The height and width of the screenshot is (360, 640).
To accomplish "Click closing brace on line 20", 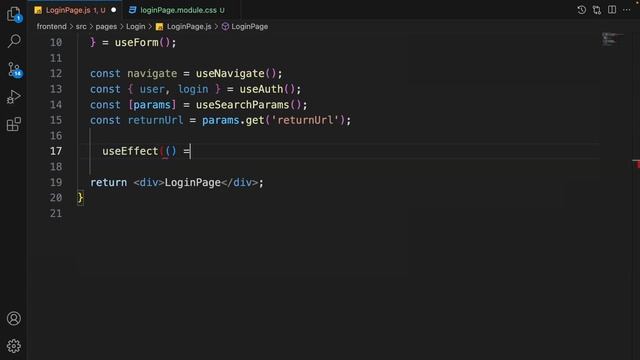I will coord(80,198).
